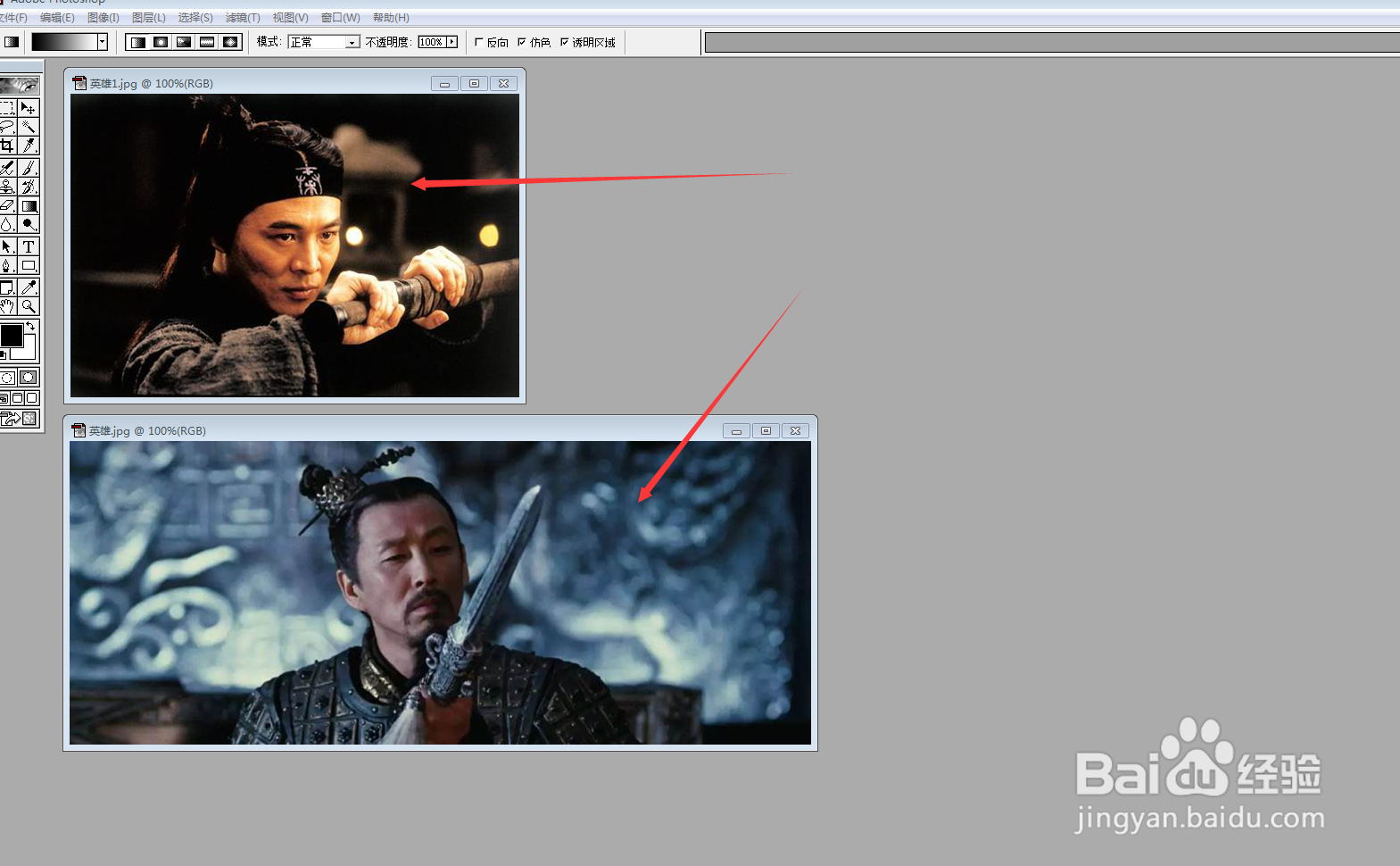Viewport: 1400px width, 866px height.
Task: Open the 编辑(E) menu
Action: [57, 18]
